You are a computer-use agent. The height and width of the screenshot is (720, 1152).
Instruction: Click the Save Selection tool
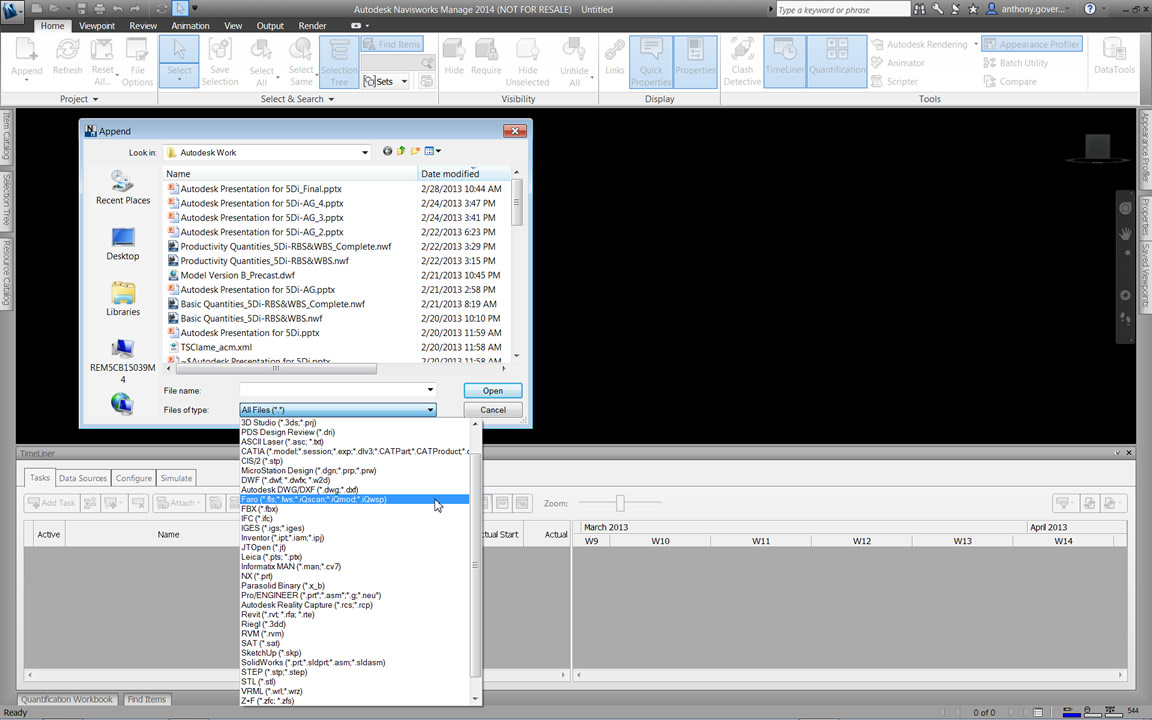[220, 62]
